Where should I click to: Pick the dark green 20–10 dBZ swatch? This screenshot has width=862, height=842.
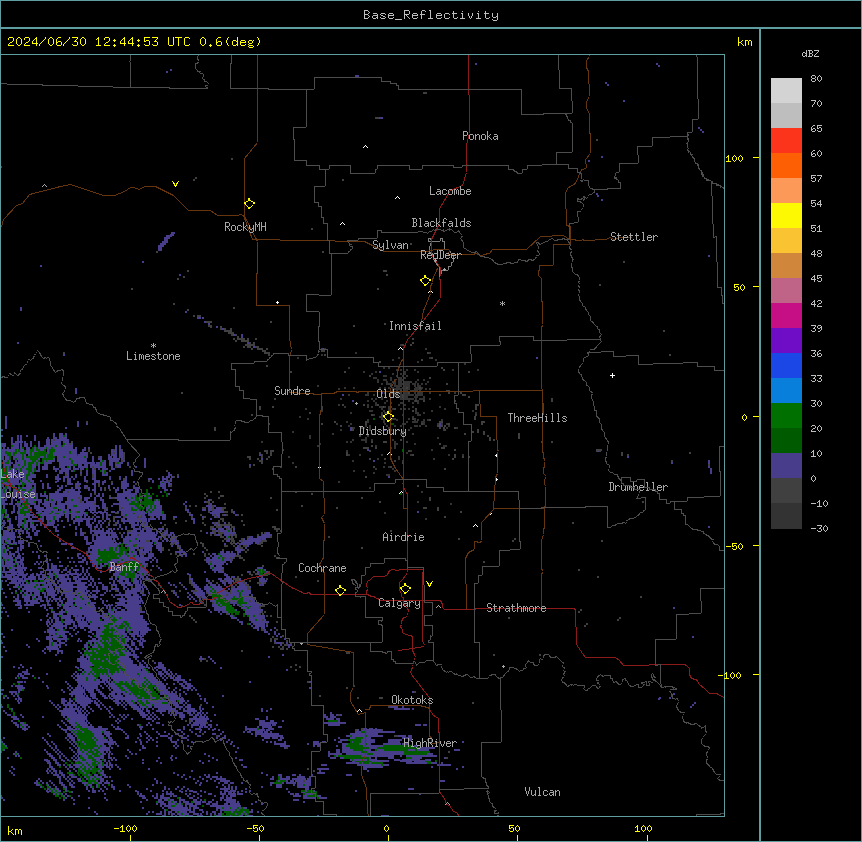point(786,441)
